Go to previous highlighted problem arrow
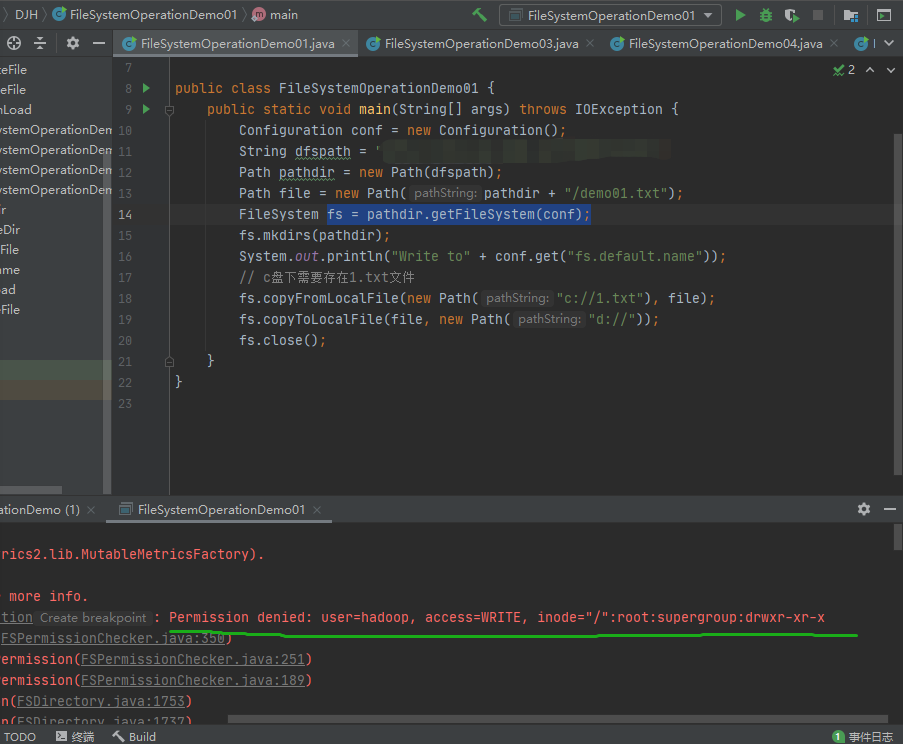This screenshot has height=744, width=903. [x=870, y=70]
